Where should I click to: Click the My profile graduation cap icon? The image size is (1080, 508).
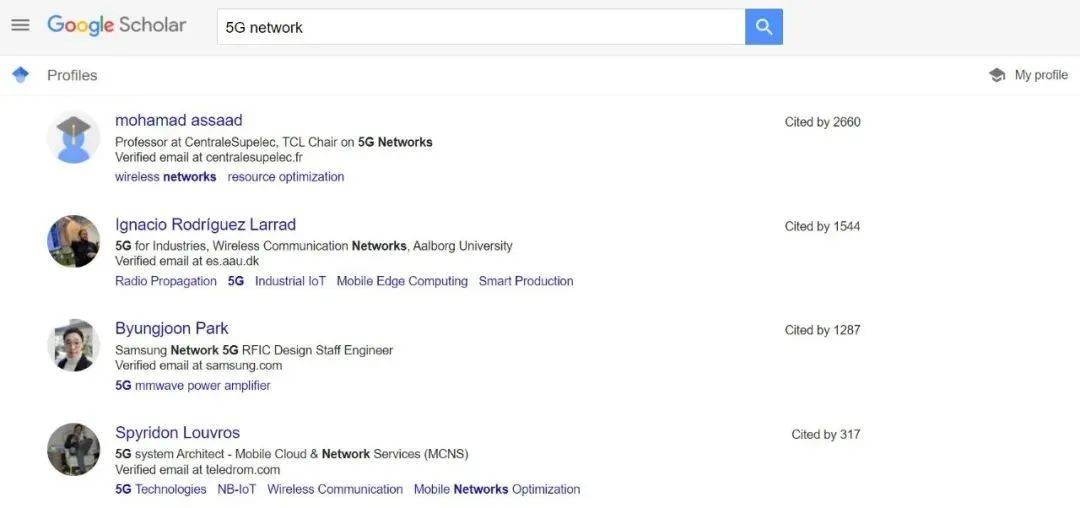coord(997,75)
